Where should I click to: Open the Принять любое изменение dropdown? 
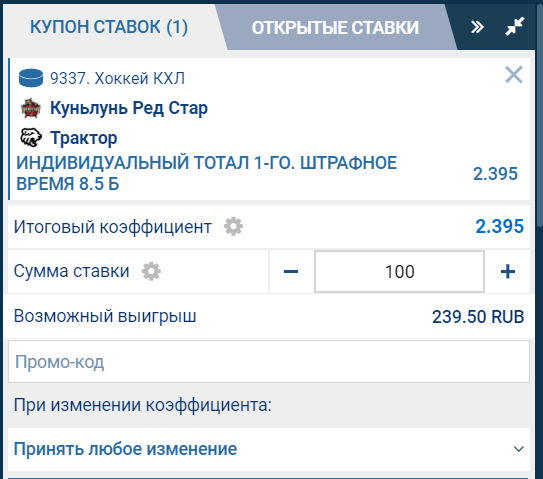click(x=269, y=449)
